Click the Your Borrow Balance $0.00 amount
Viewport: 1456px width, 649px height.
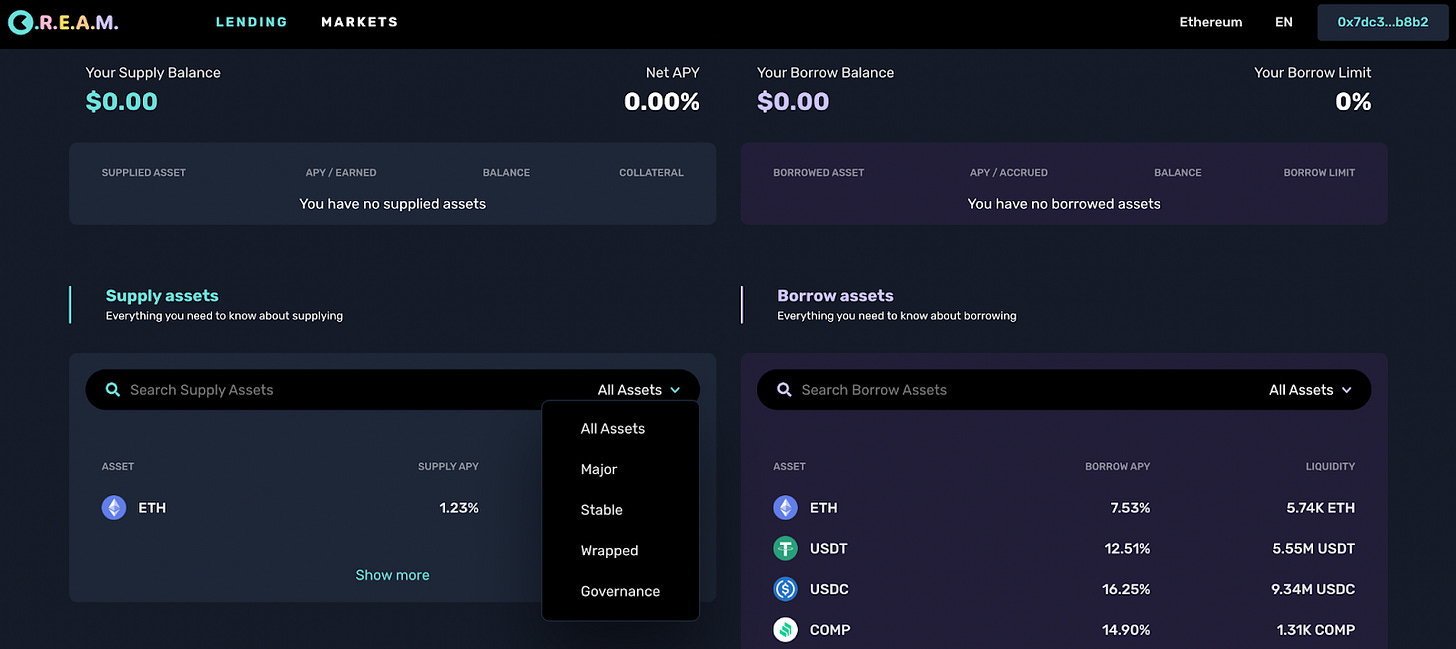tap(793, 101)
